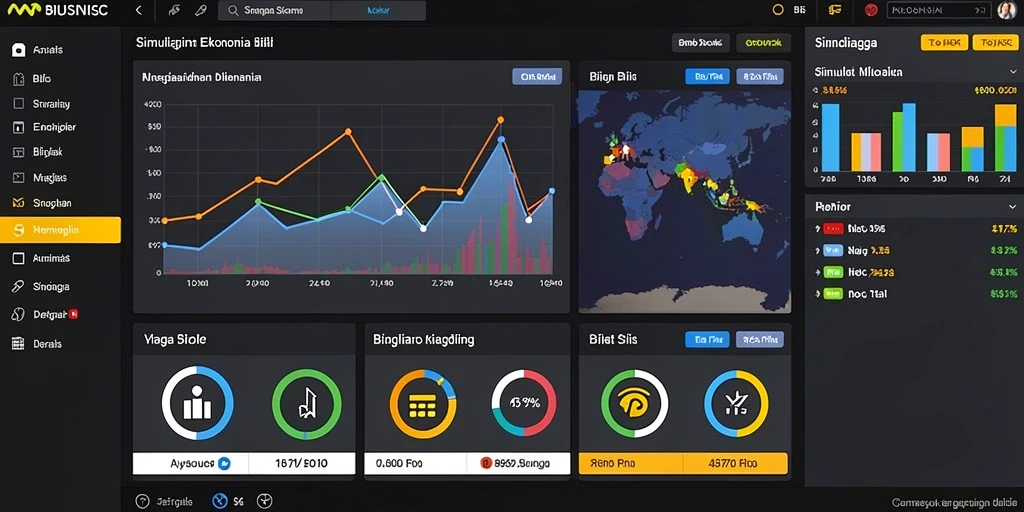
Task: Select the green music note donut icon
Action: click(306, 403)
